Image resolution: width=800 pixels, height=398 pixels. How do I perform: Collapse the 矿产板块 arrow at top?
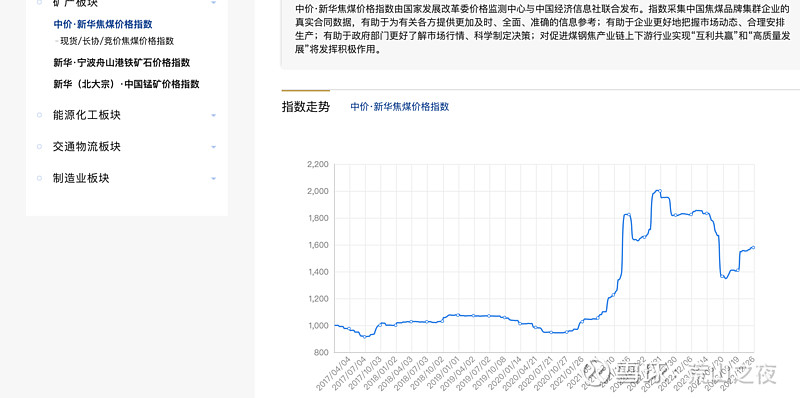coord(213,3)
